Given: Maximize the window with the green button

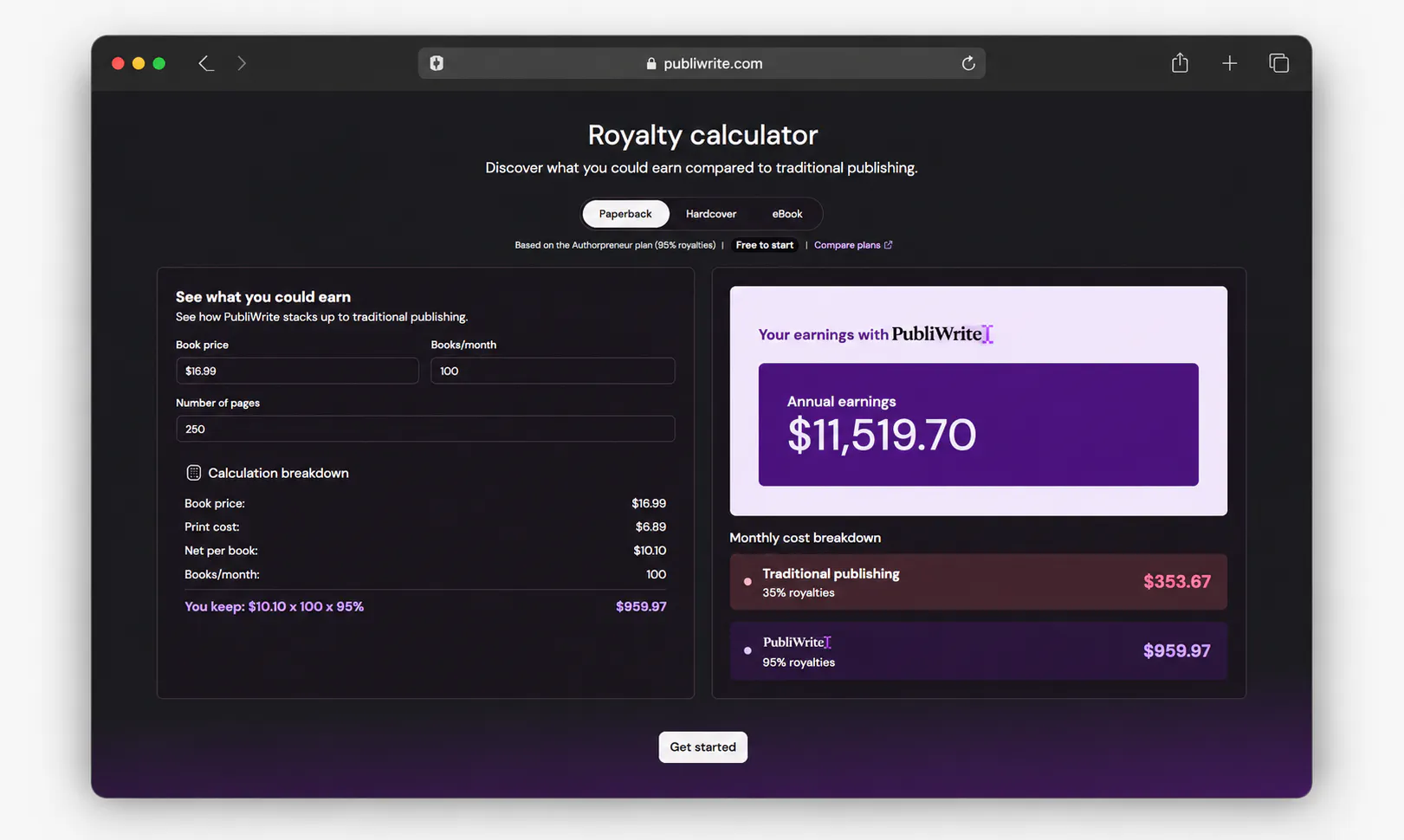Looking at the screenshot, I should tap(159, 63).
